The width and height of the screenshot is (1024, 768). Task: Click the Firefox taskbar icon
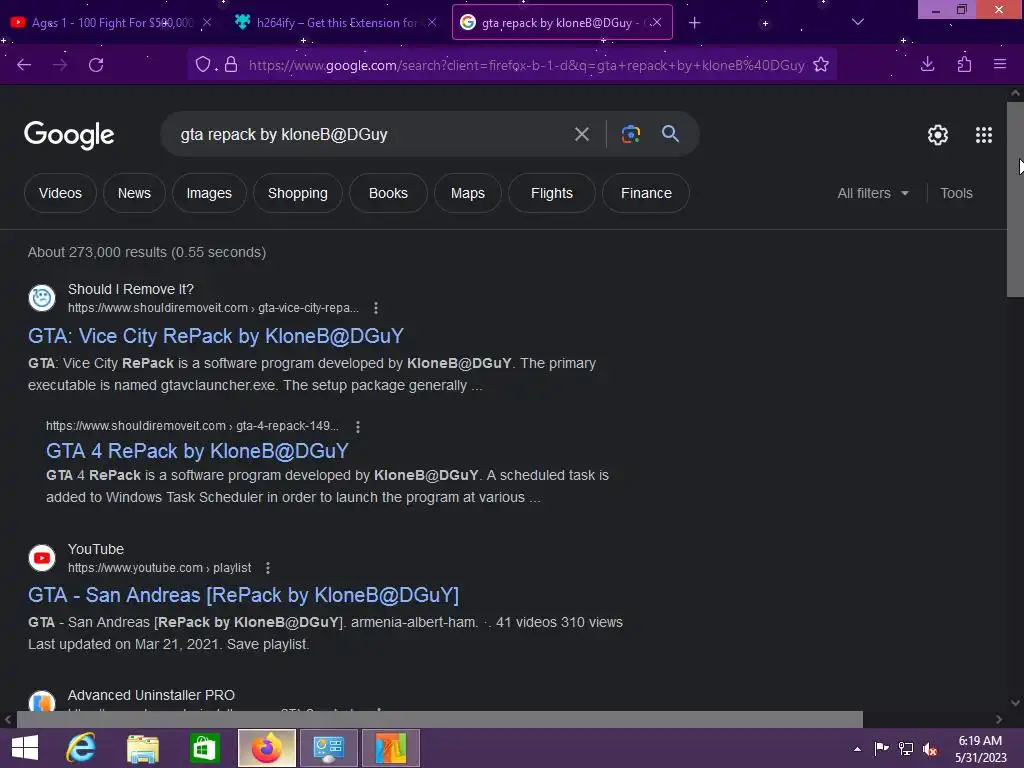click(x=266, y=748)
